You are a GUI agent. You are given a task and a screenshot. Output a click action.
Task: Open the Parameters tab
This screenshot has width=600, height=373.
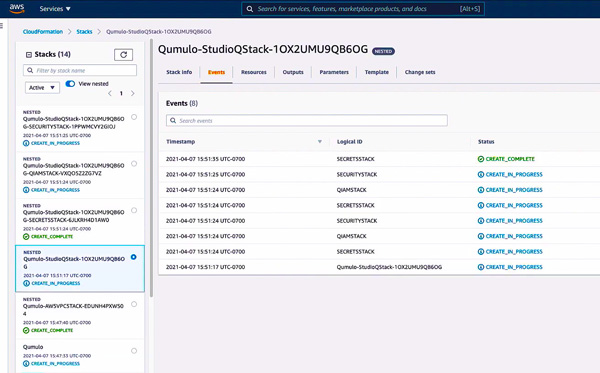334,72
